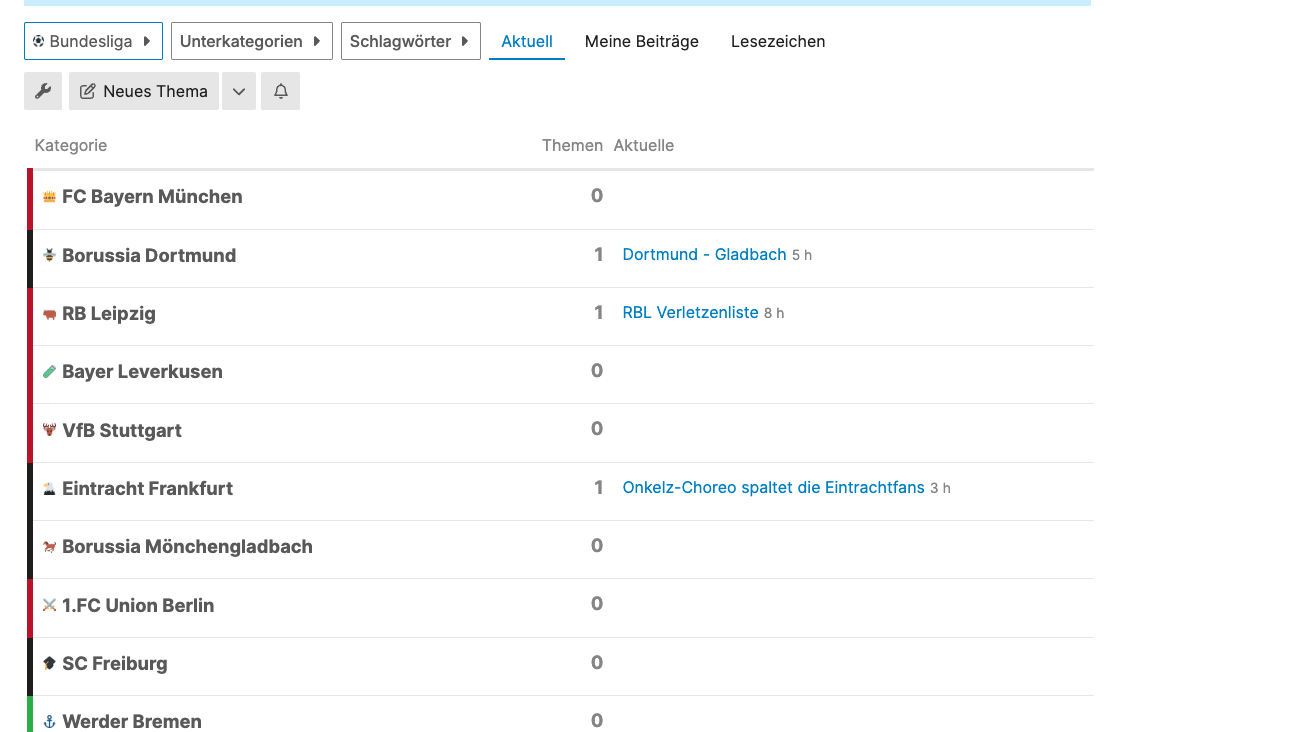Open Onkelz-Choreo spaltet die Eintrachtfans topic

[x=773, y=487]
